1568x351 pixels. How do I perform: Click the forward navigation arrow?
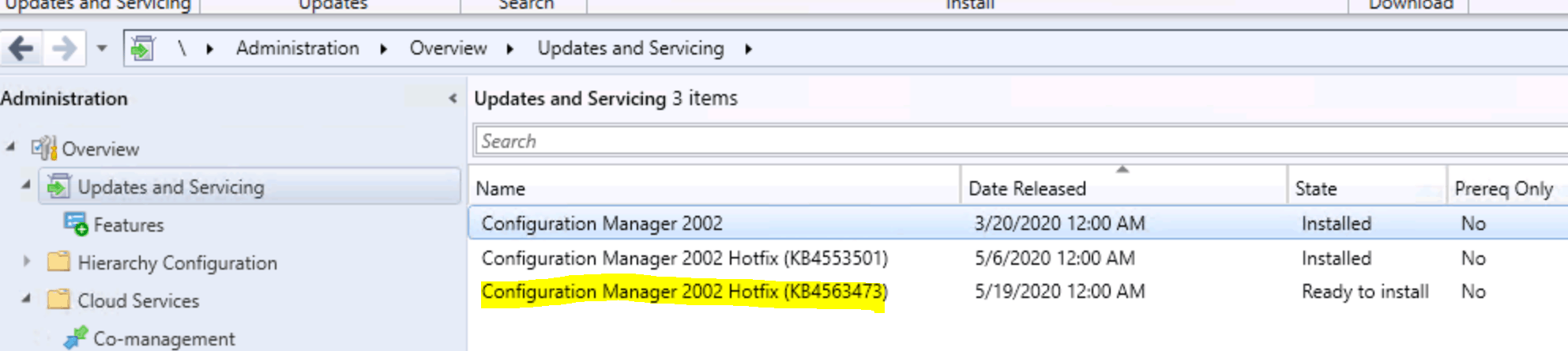64,49
